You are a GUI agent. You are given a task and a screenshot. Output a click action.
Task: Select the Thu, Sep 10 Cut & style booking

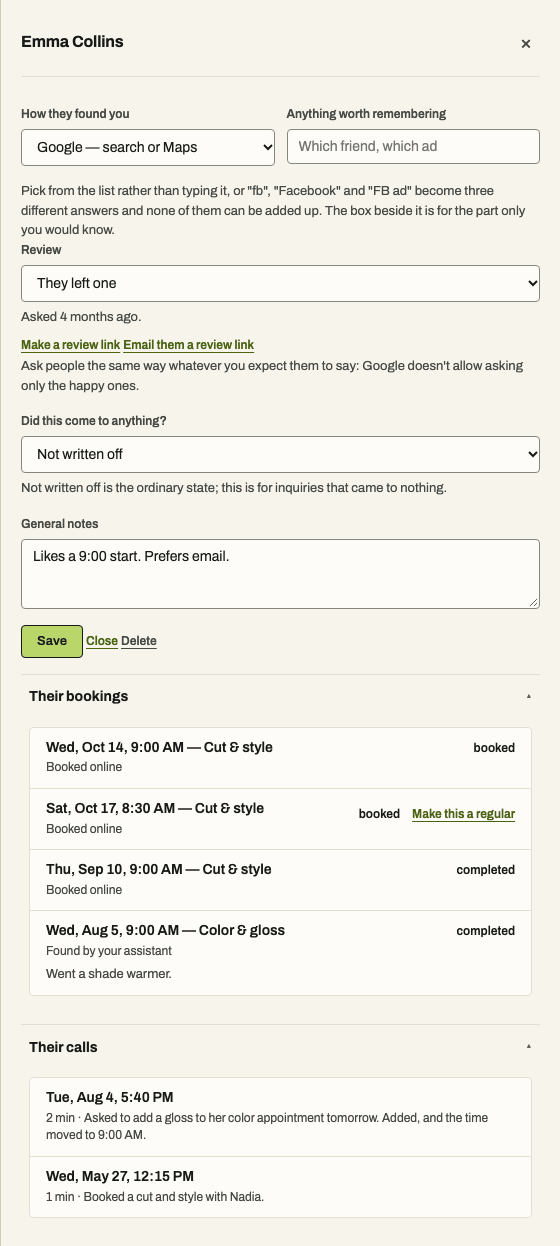pyautogui.click(x=280, y=879)
